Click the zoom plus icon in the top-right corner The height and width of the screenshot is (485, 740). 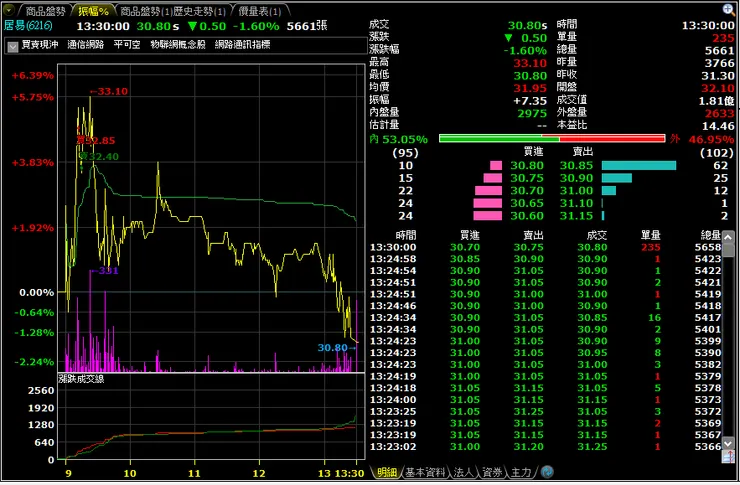click(x=728, y=9)
